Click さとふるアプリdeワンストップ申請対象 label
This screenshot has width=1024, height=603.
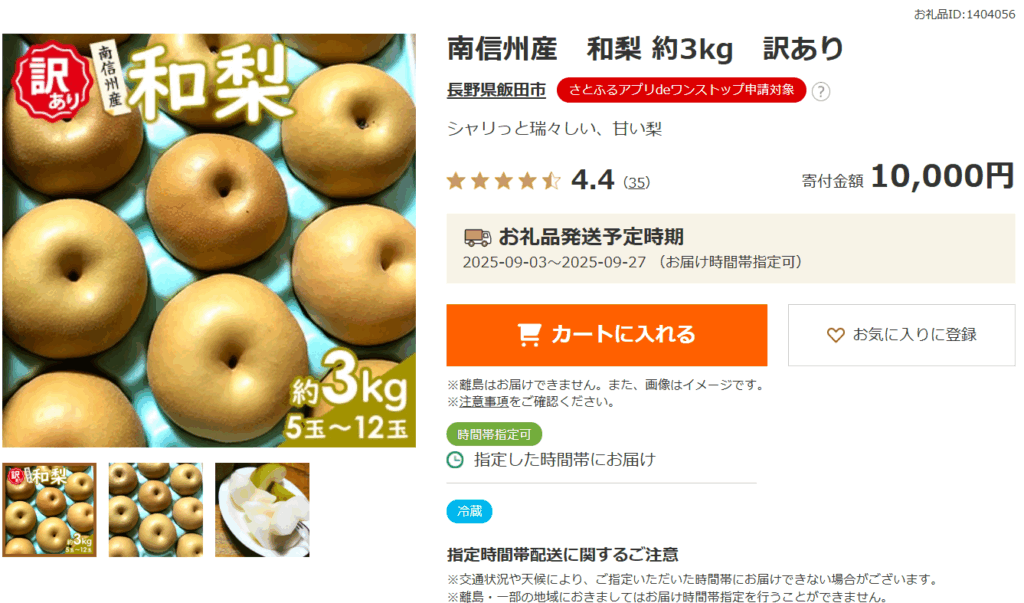pos(681,90)
